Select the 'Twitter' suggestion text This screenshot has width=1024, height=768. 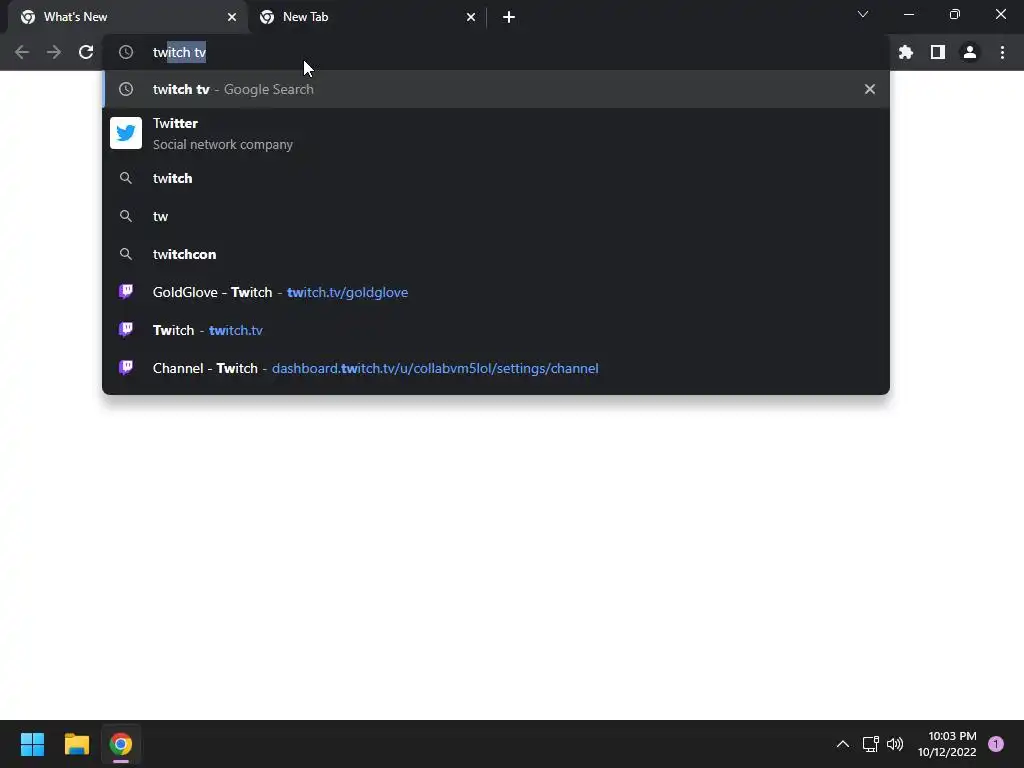175,123
